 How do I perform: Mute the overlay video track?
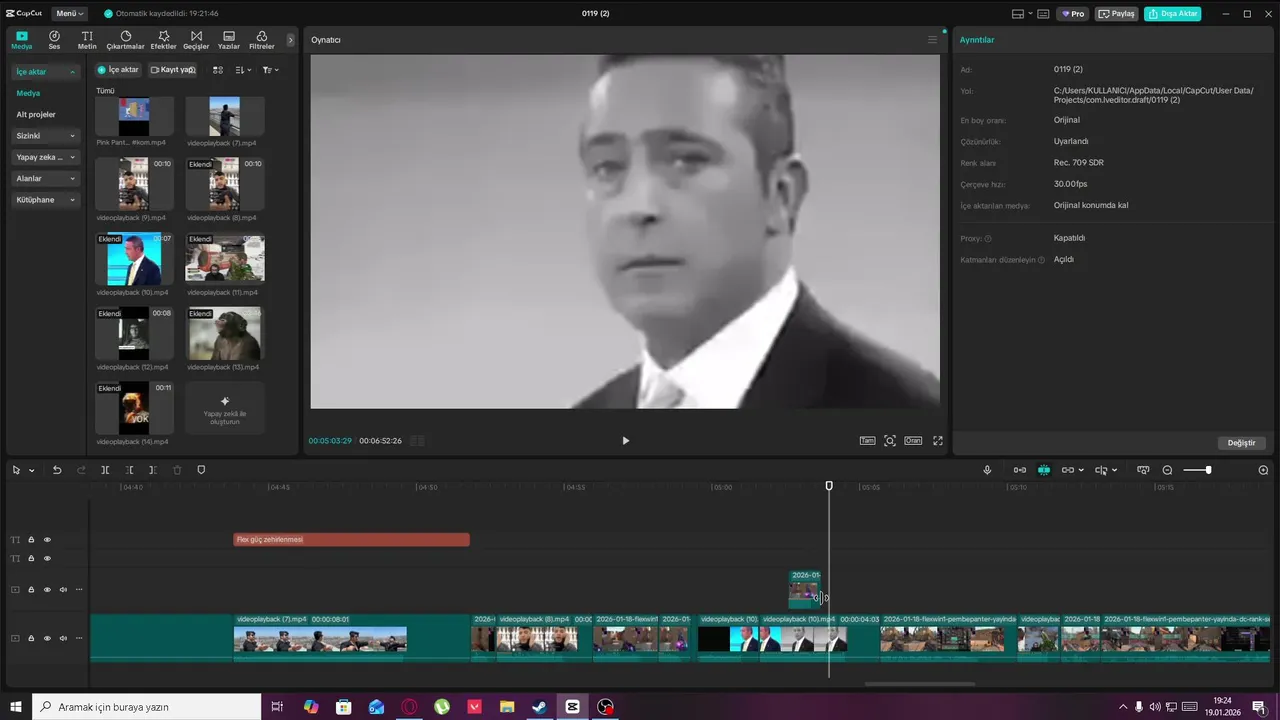63,590
